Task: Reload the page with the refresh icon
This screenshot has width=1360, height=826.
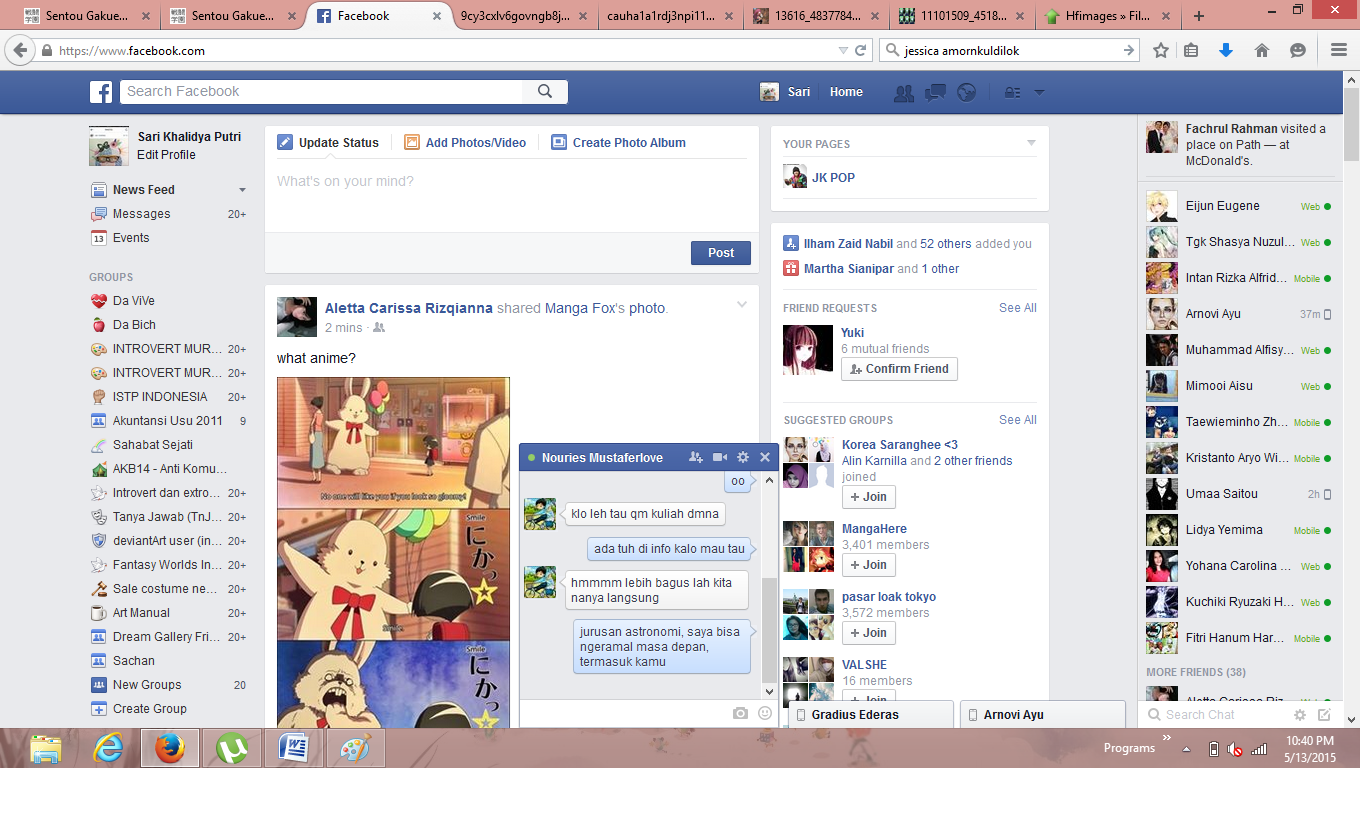Action: point(860,51)
